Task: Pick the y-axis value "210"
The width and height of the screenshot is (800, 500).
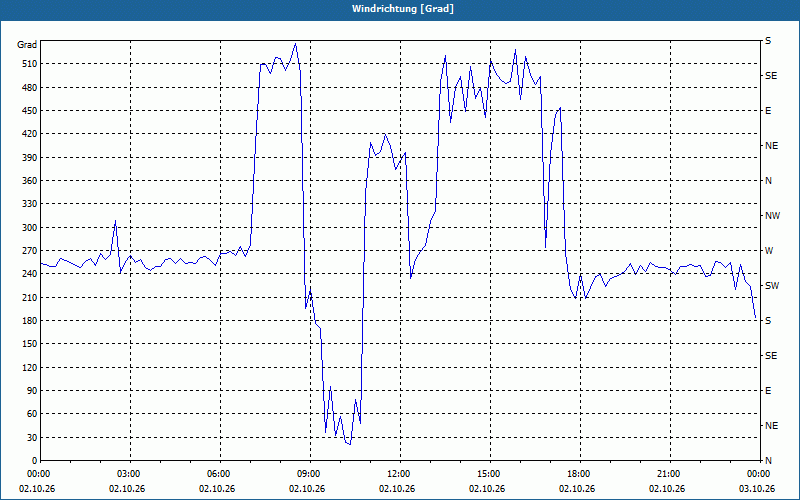Action: (x=30, y=297)
